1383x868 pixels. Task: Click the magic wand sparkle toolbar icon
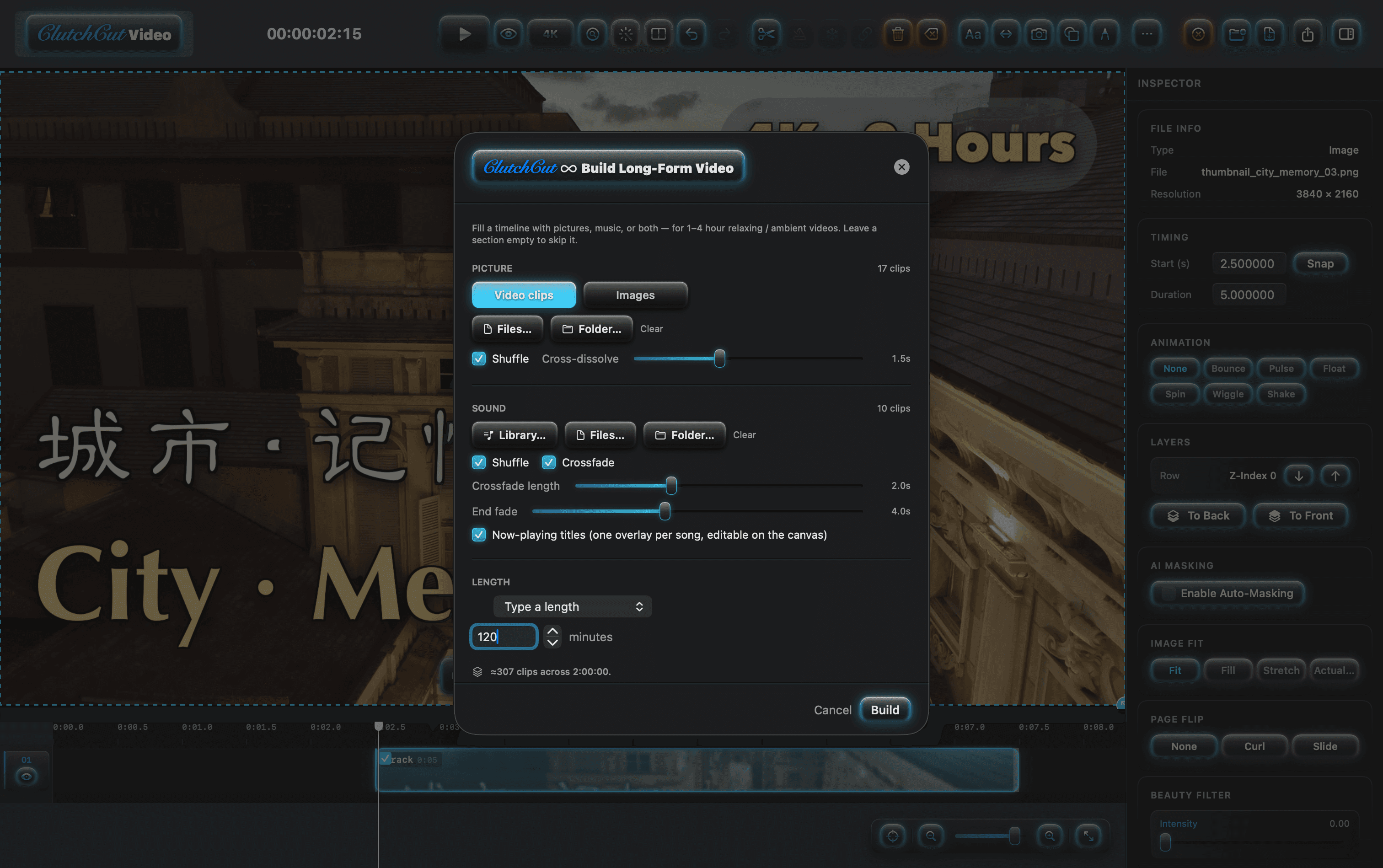[x=626, y=34]
